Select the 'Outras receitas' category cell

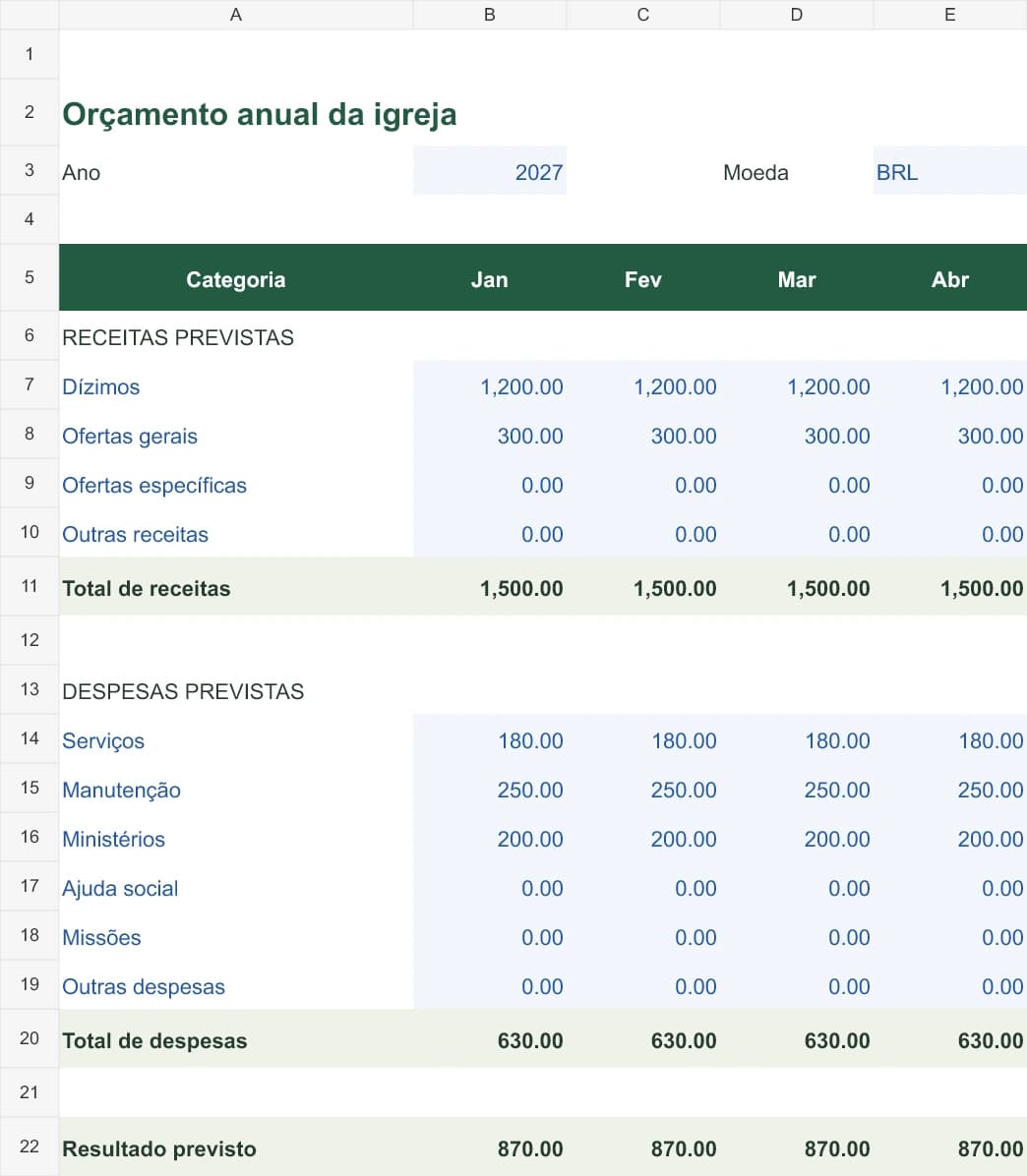tap(235, 533)
